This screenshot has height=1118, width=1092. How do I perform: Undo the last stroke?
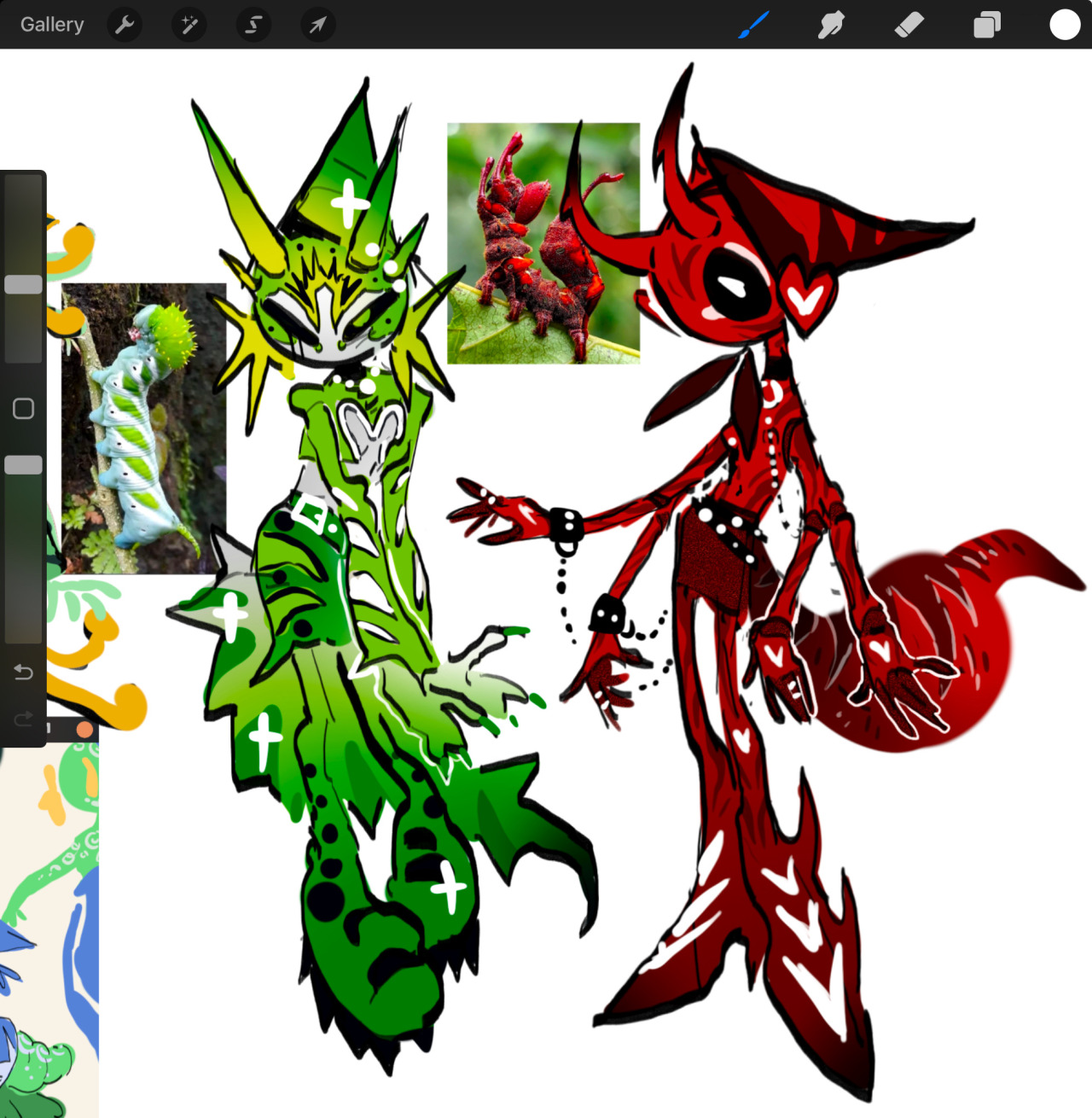[x=23, y=673]
